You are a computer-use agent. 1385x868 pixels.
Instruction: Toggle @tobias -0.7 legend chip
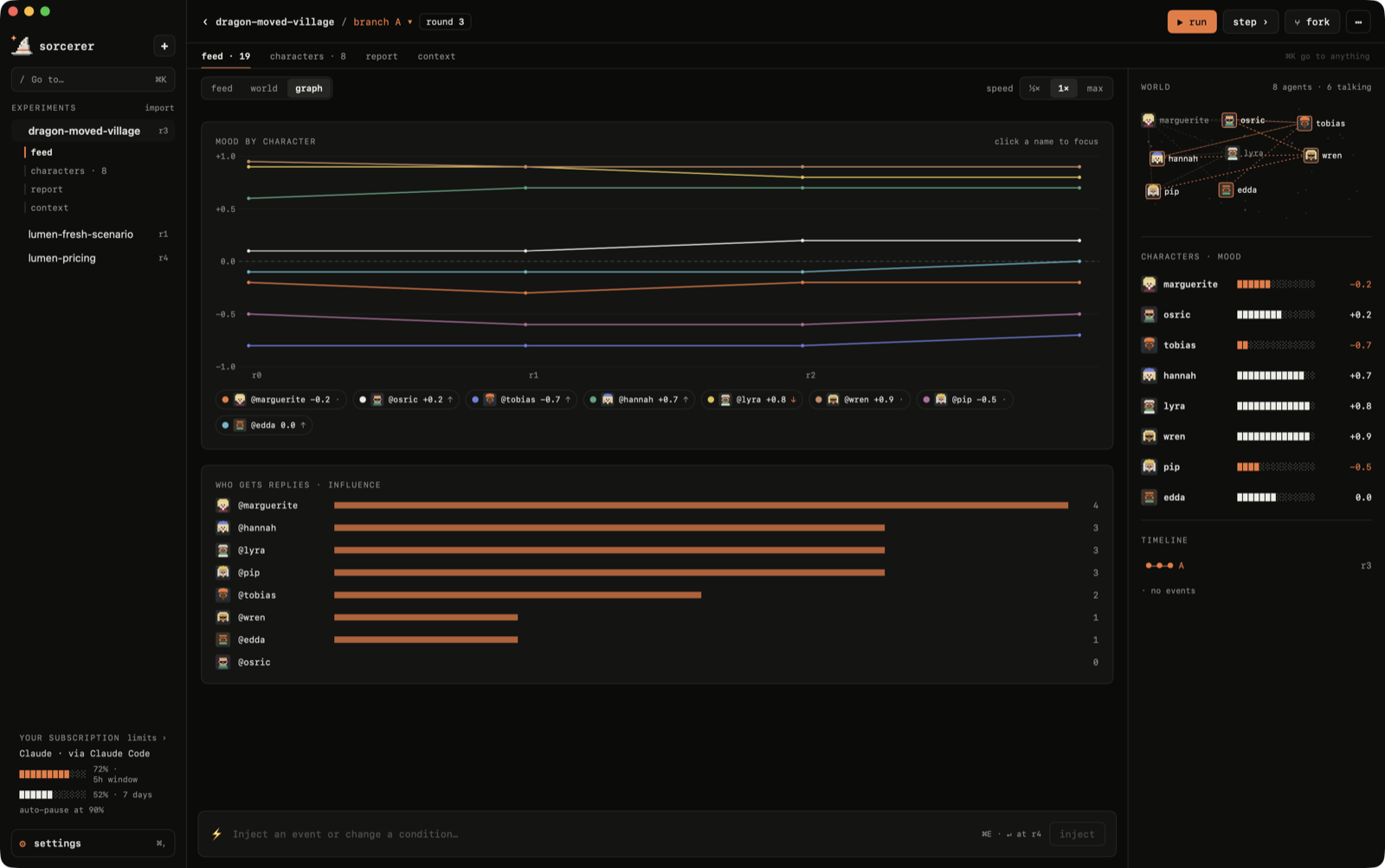pyautogui.click(x=520, y=400)
